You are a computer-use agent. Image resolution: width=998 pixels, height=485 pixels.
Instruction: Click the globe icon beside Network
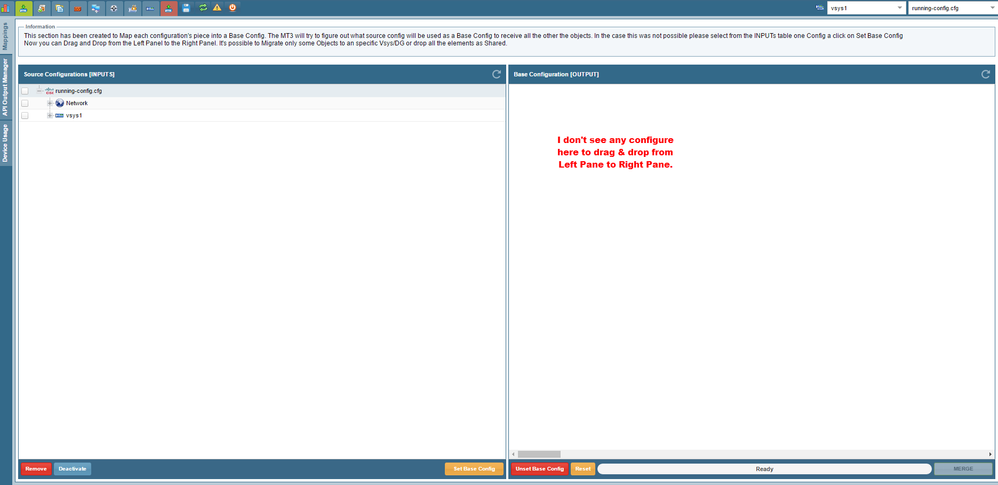60,103
